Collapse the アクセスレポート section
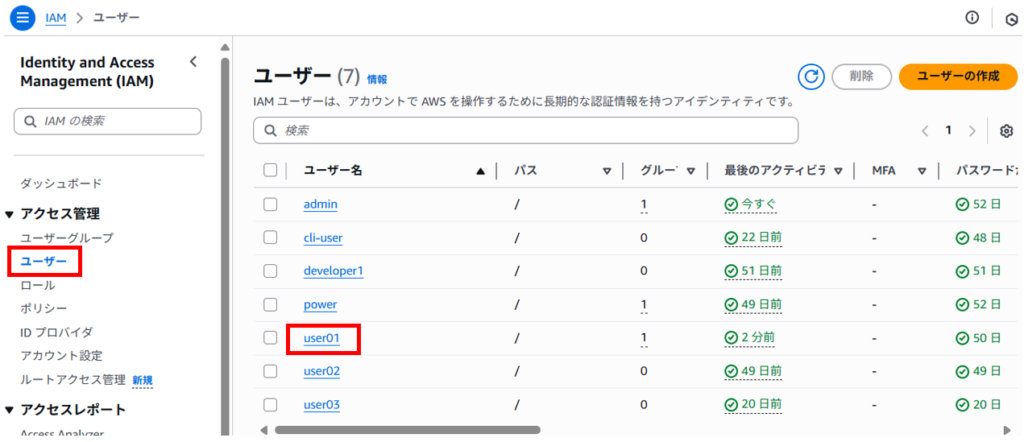The width and height of the screenshot is (1024, 442). pos(9,411)
